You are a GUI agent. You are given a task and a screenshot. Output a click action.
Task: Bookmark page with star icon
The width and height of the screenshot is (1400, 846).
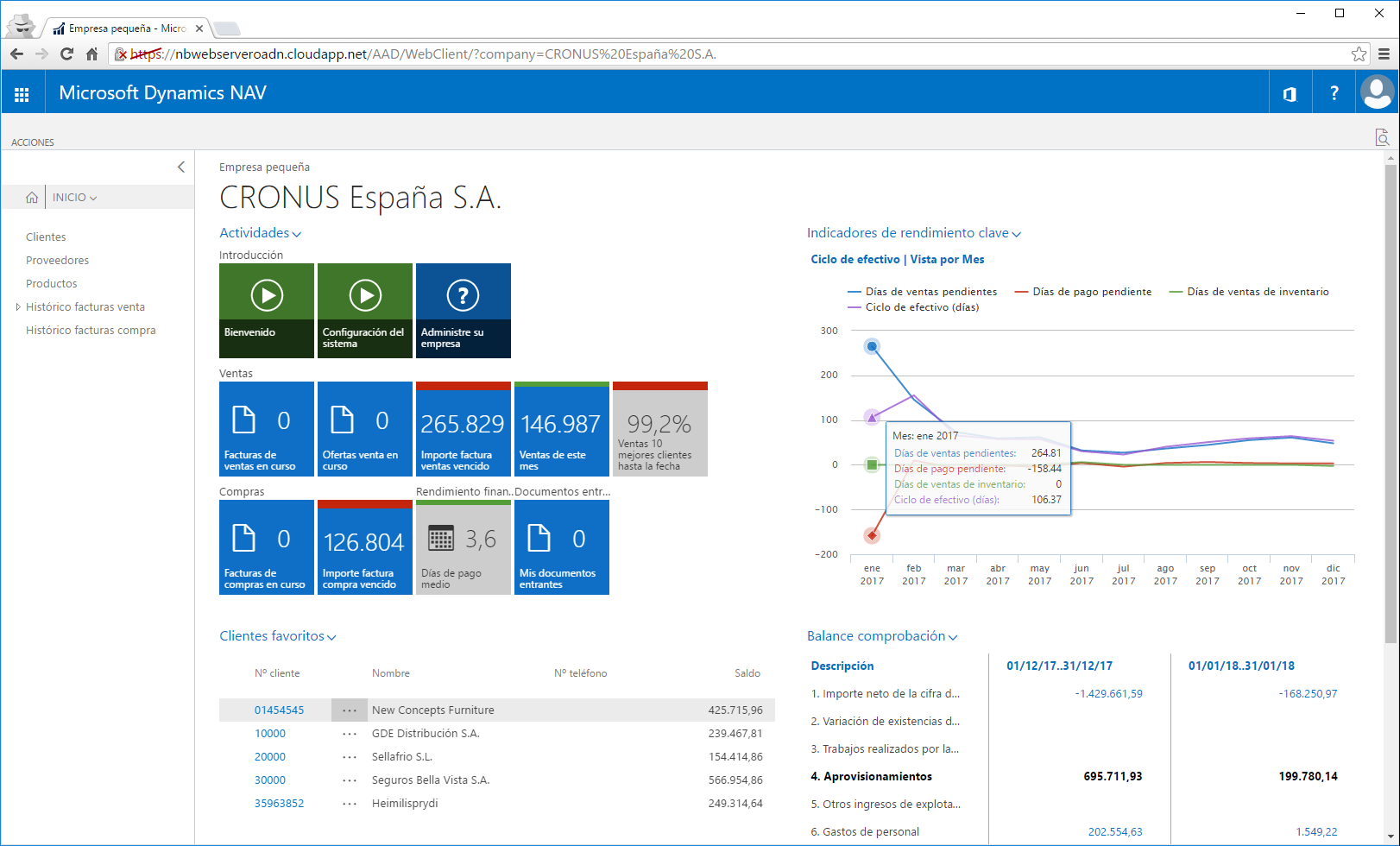pos(1359,54)
